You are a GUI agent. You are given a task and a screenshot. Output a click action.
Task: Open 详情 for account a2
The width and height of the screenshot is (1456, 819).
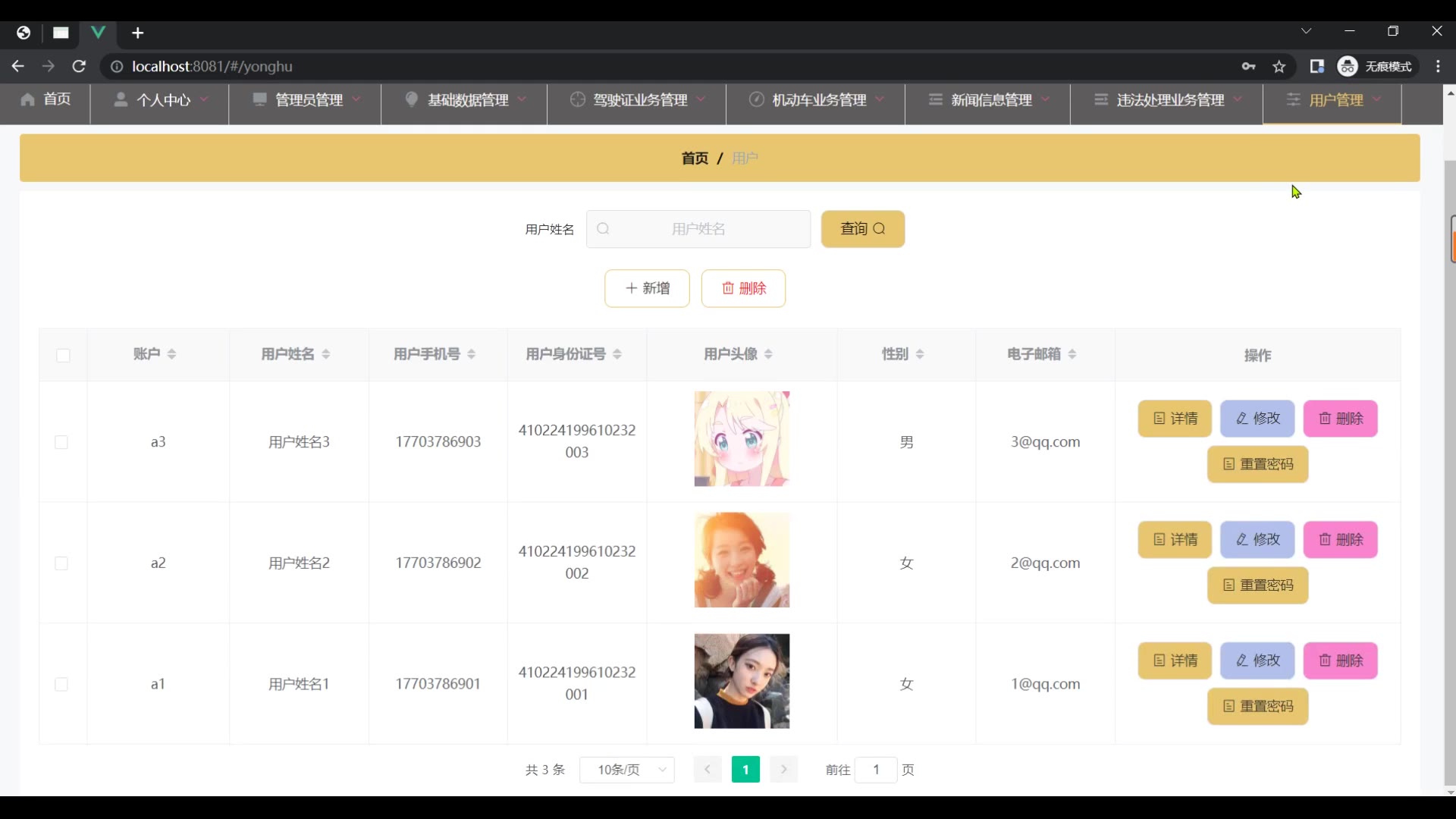(x=1175, y=540)
